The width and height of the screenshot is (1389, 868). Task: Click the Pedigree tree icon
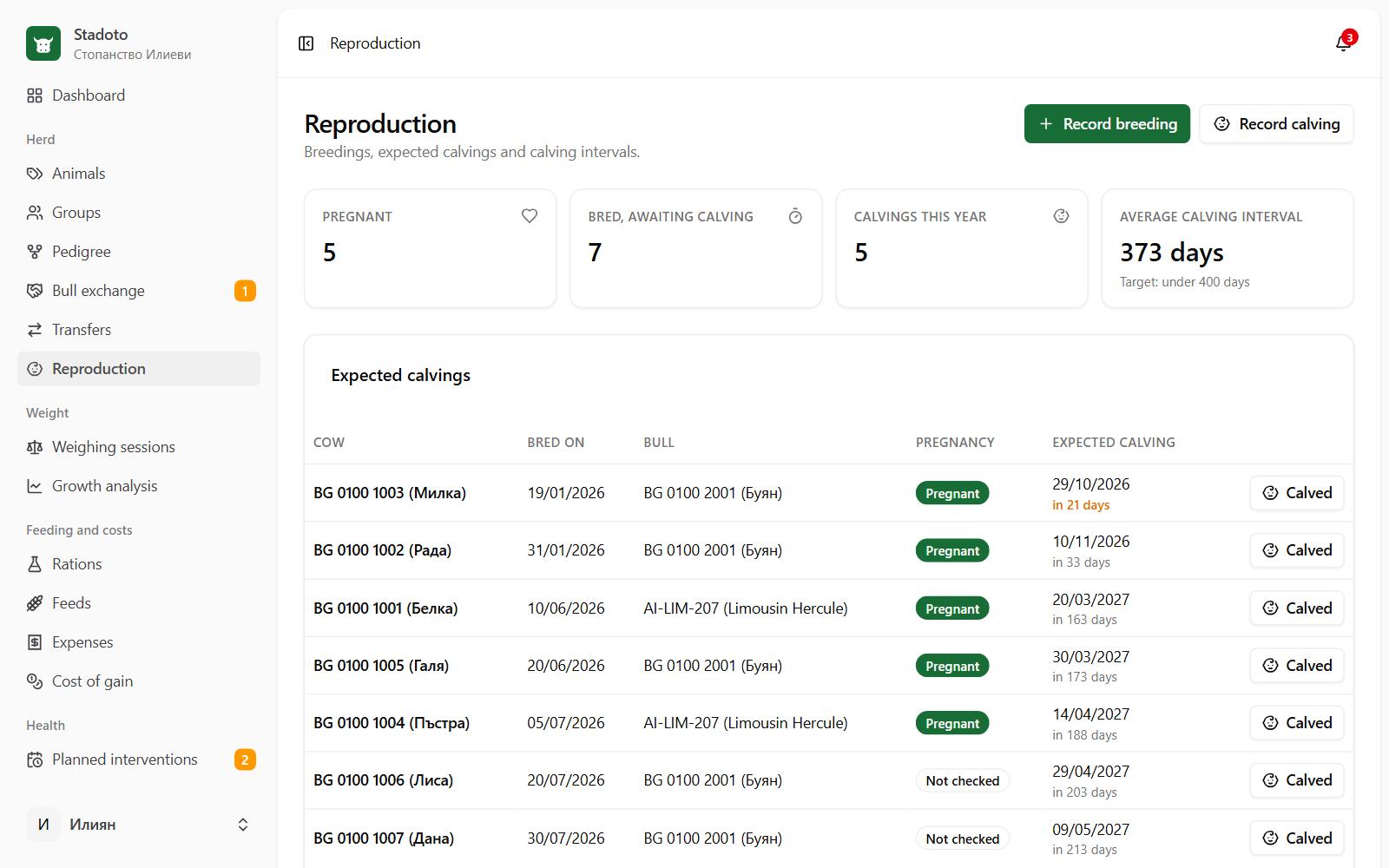[x=35, y=252]
